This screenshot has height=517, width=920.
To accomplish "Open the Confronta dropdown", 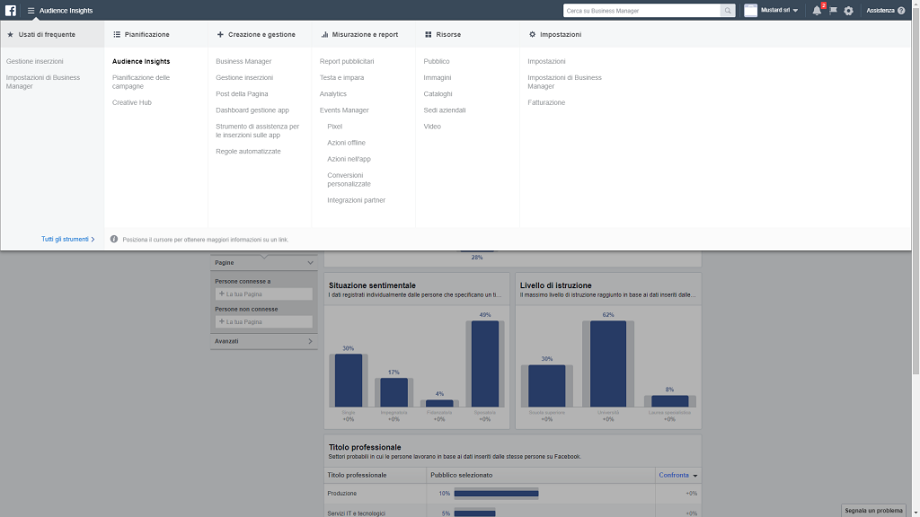I will pyautogui.click(x=678, y=475).
